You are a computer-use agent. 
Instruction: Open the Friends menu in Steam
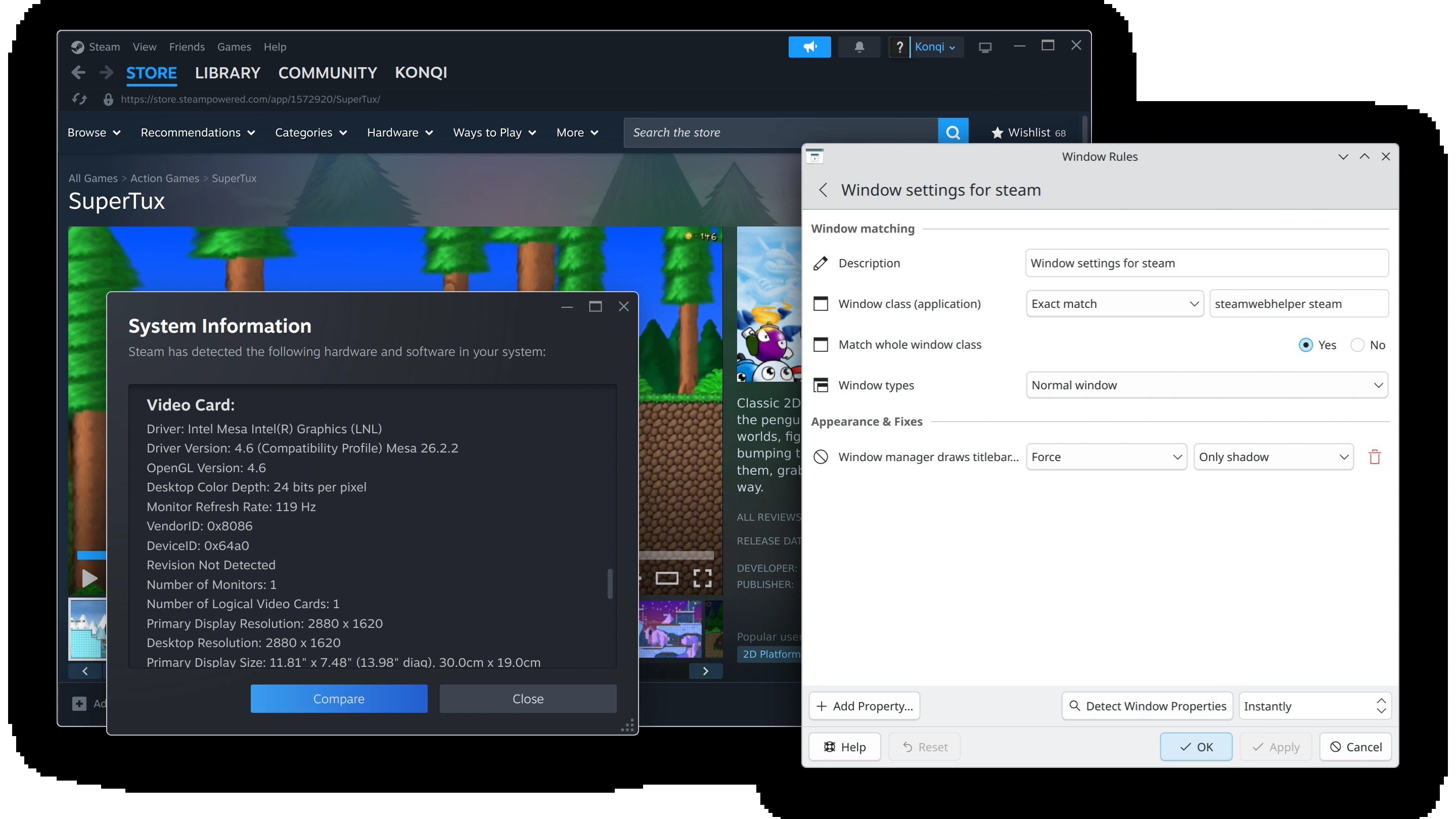click(x=187, y=47)
